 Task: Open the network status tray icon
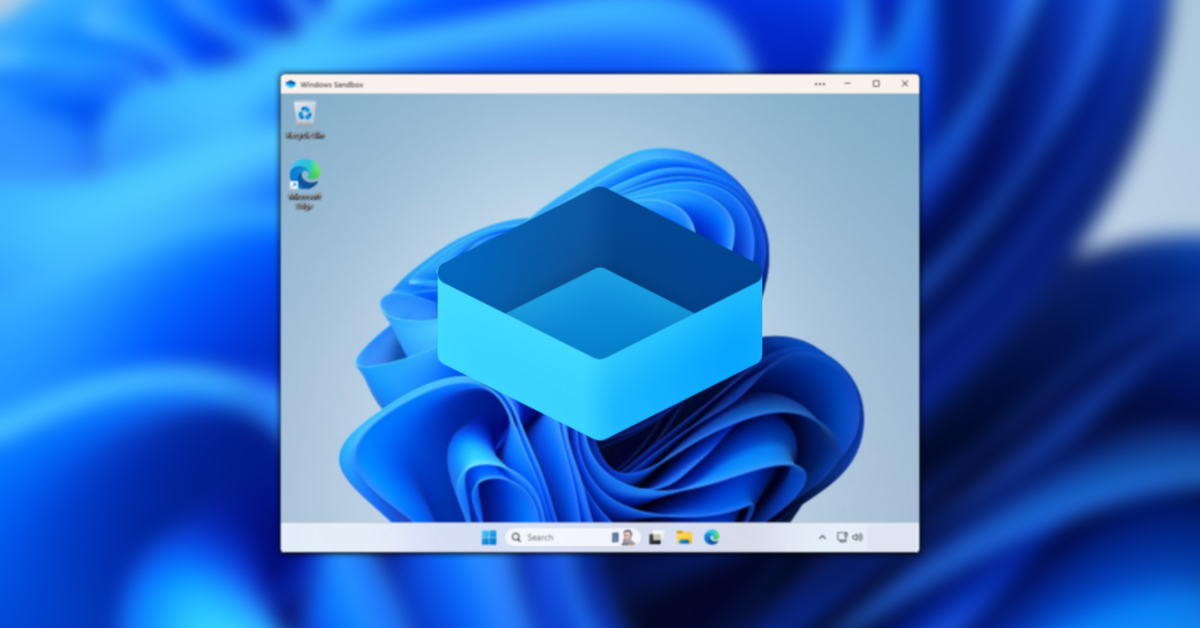[842, 537]
